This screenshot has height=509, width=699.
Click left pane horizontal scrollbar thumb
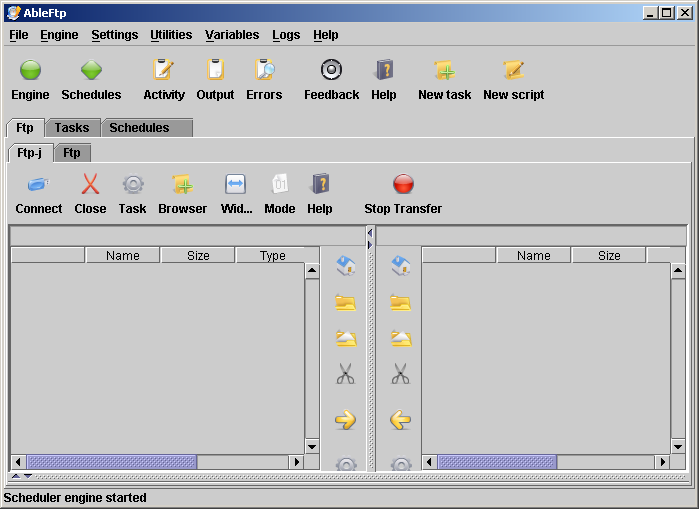(x=111, y=462)
